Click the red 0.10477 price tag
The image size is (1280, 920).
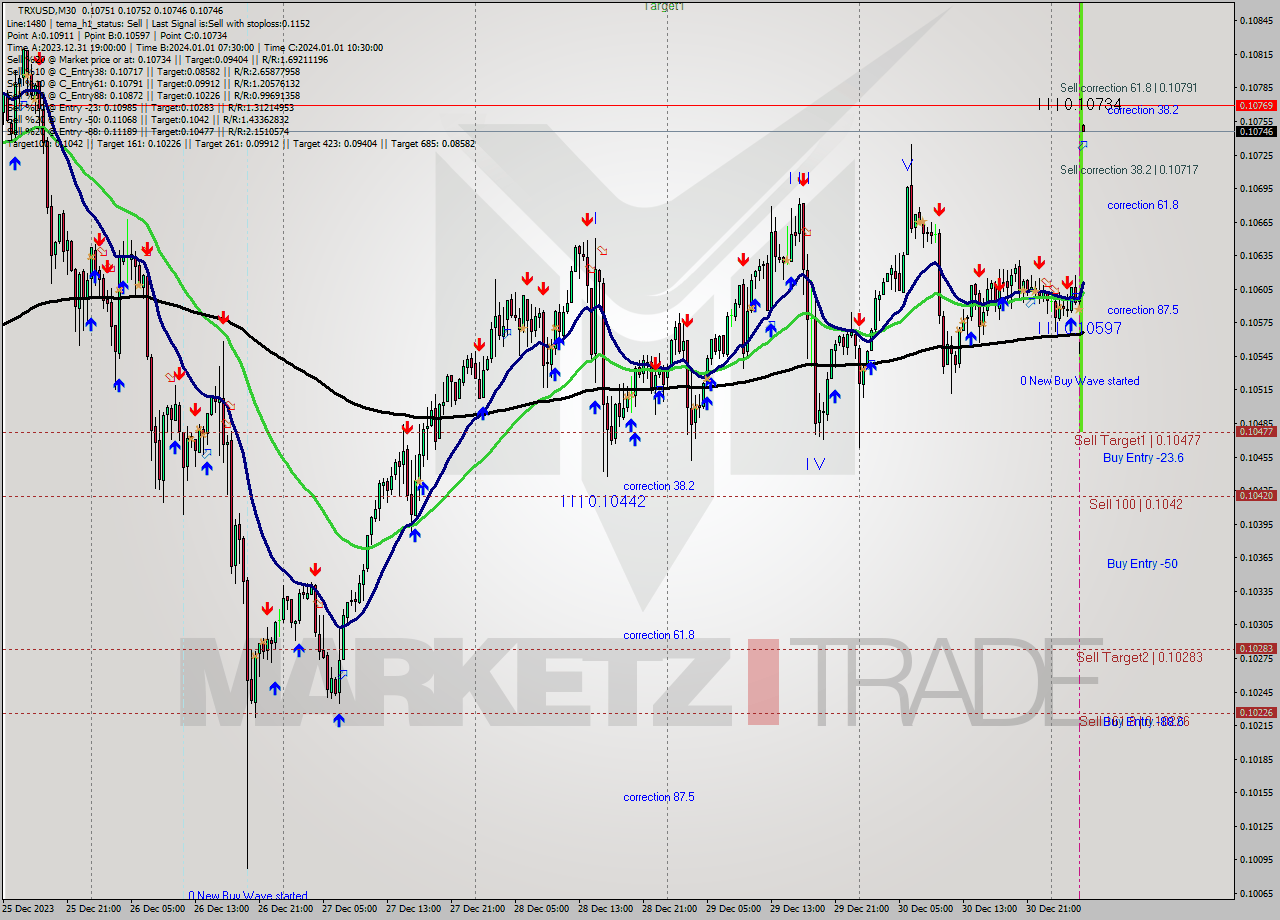(x=1256, y=432)
